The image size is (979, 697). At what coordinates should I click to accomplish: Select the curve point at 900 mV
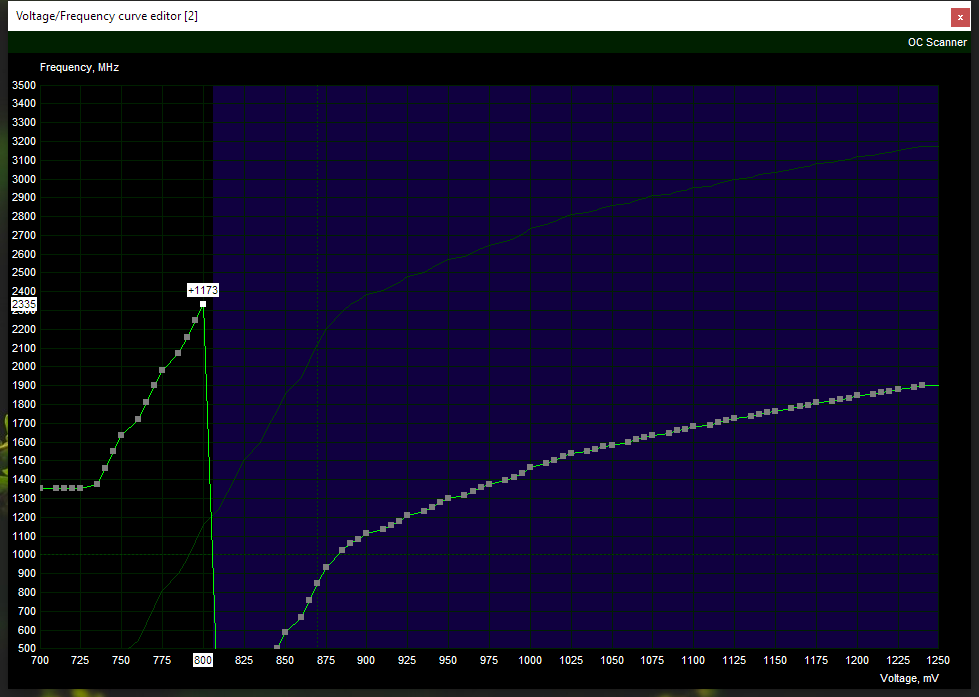(366, 533)
